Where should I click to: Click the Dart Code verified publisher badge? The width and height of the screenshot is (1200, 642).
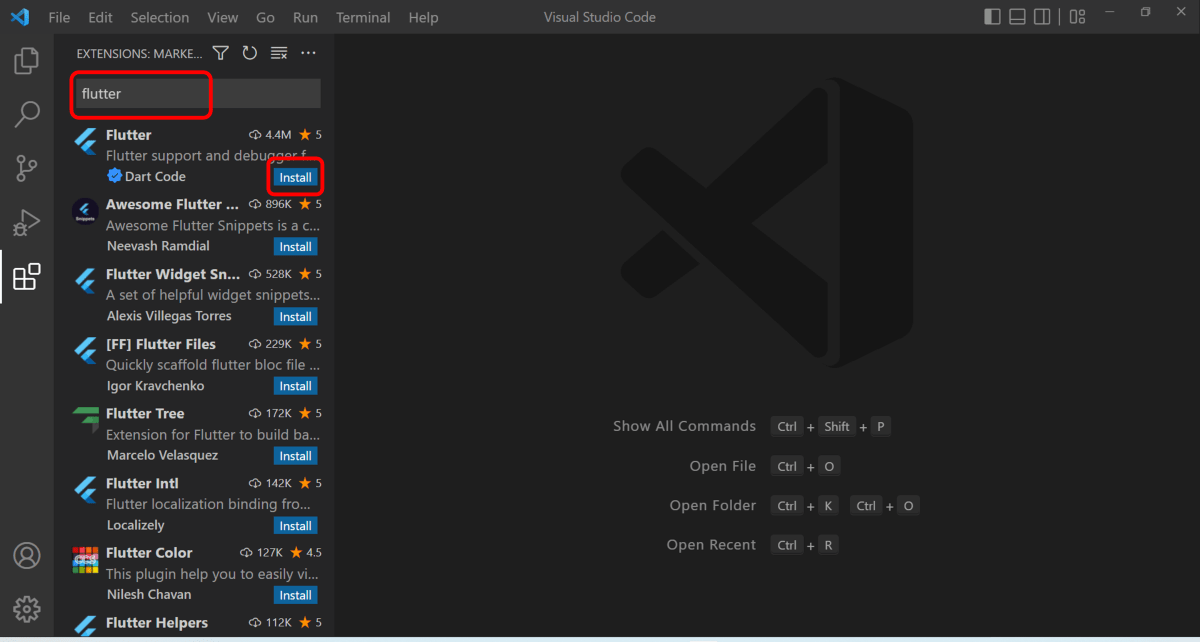coord(114,176)
